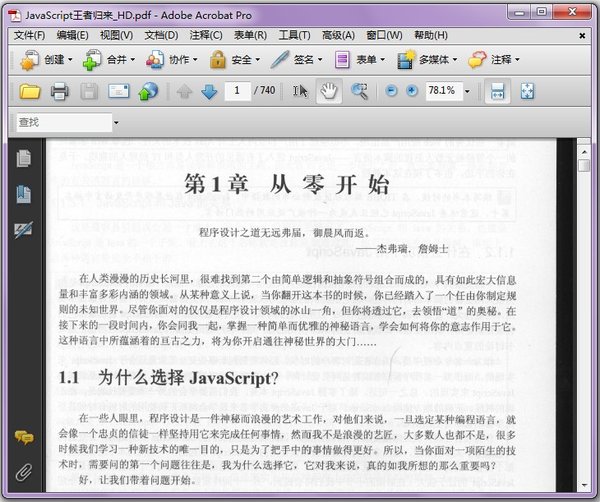Open a file with the folder icon
The width and height of the screenshot is (600, 502).
(x=30, y=91)
